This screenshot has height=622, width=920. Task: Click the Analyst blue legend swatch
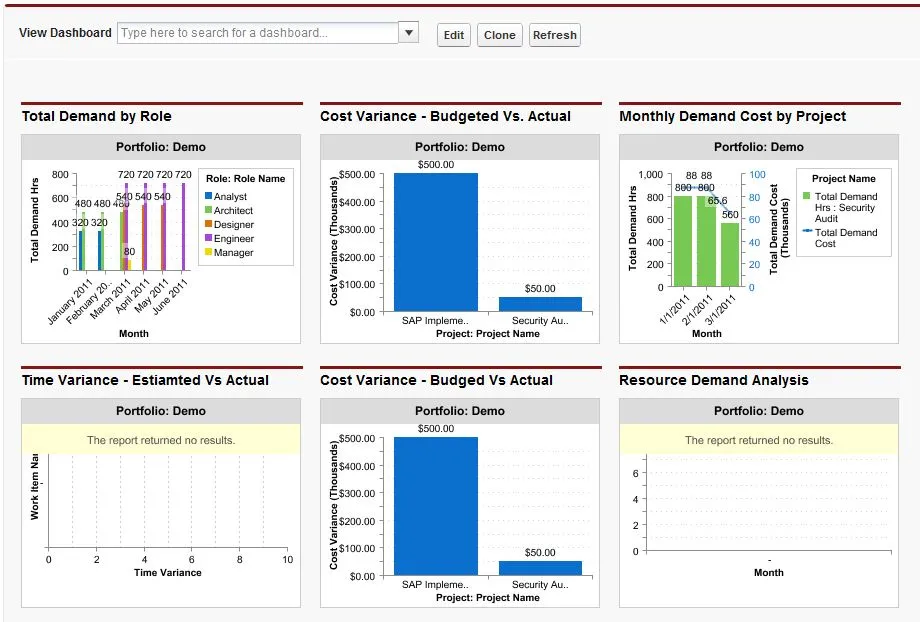(x=208, y=195)
